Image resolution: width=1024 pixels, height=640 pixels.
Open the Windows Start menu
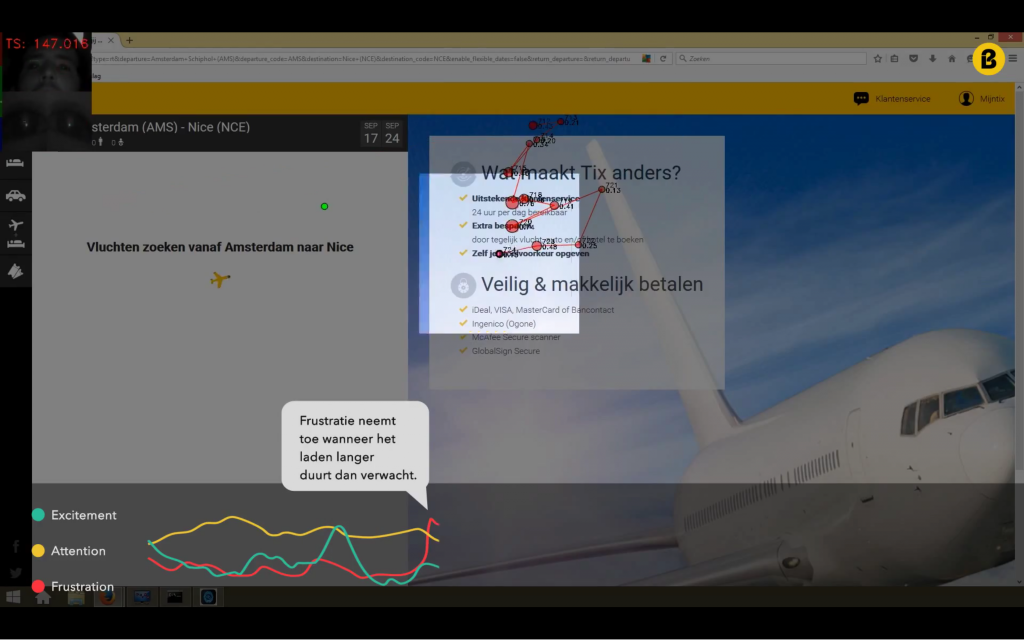(x=13, y=597)
